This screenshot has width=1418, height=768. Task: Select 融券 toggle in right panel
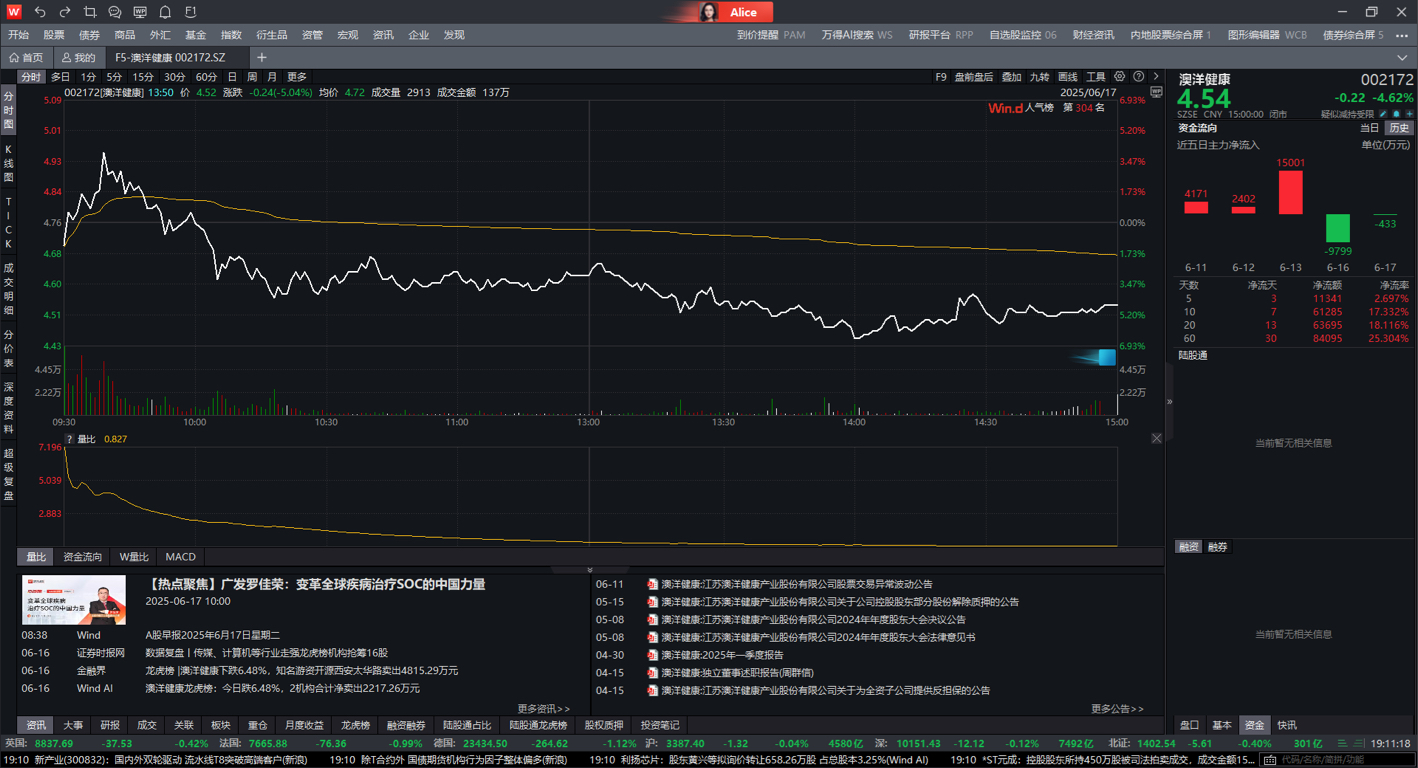click(x=1218, y=547)
